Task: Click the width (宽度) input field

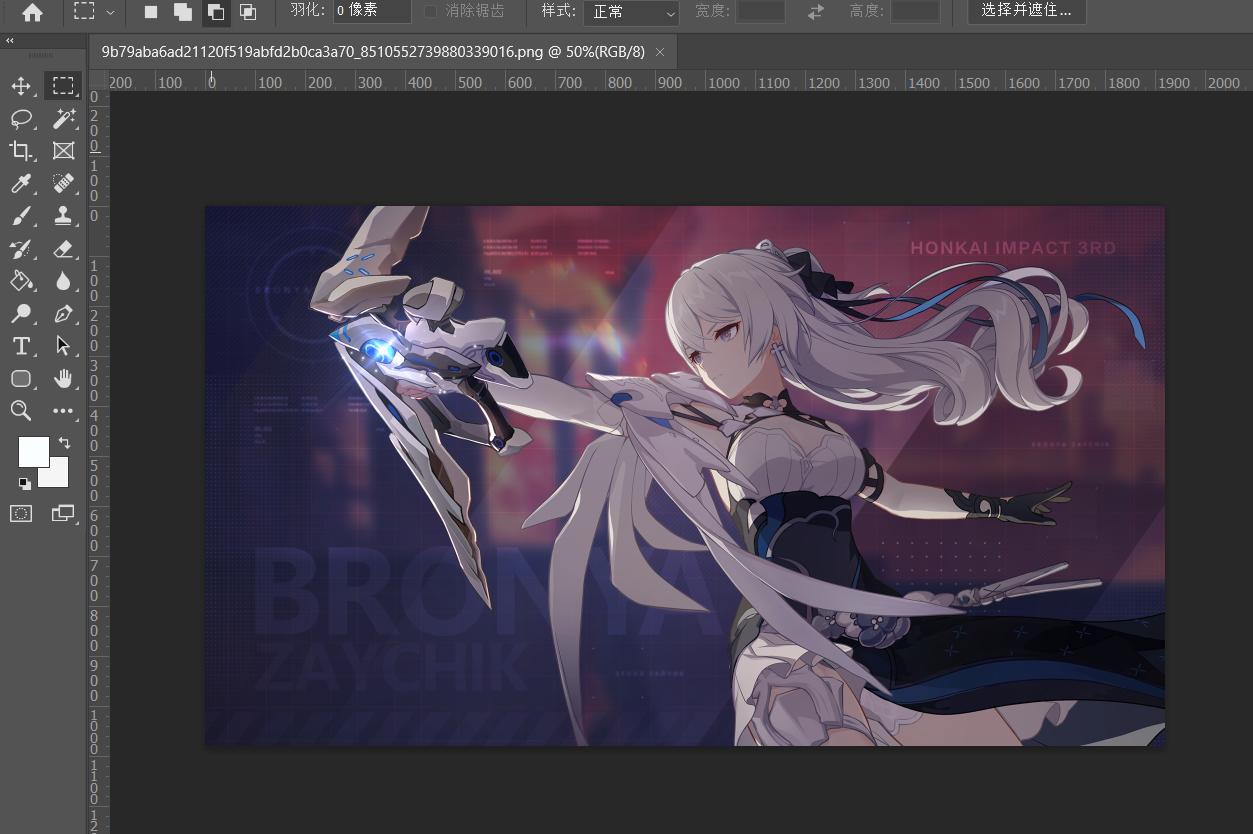Action: point(760,12)
